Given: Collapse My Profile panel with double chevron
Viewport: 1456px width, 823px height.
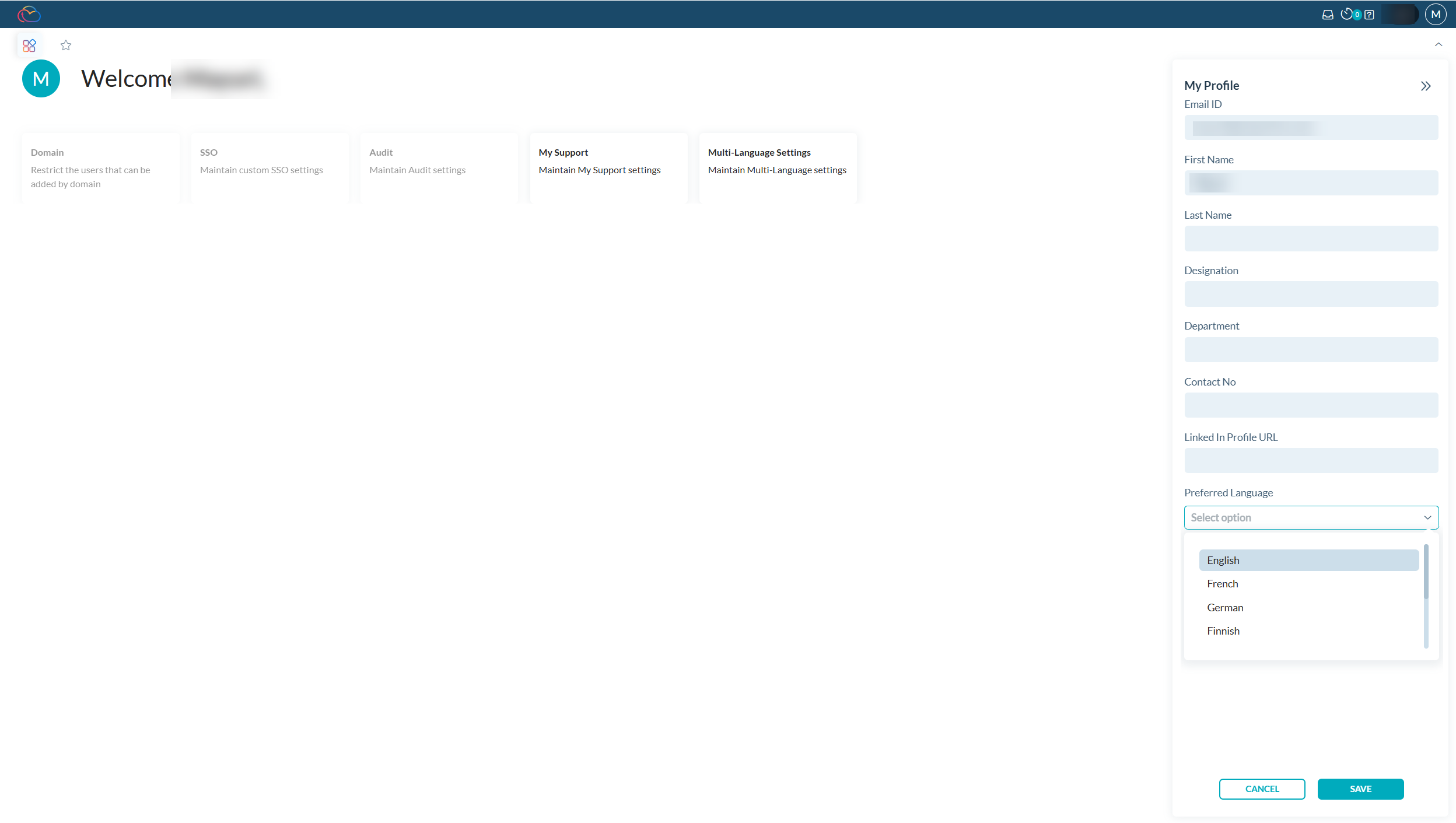Looking at the screenshot, I should click(1426, 86).
